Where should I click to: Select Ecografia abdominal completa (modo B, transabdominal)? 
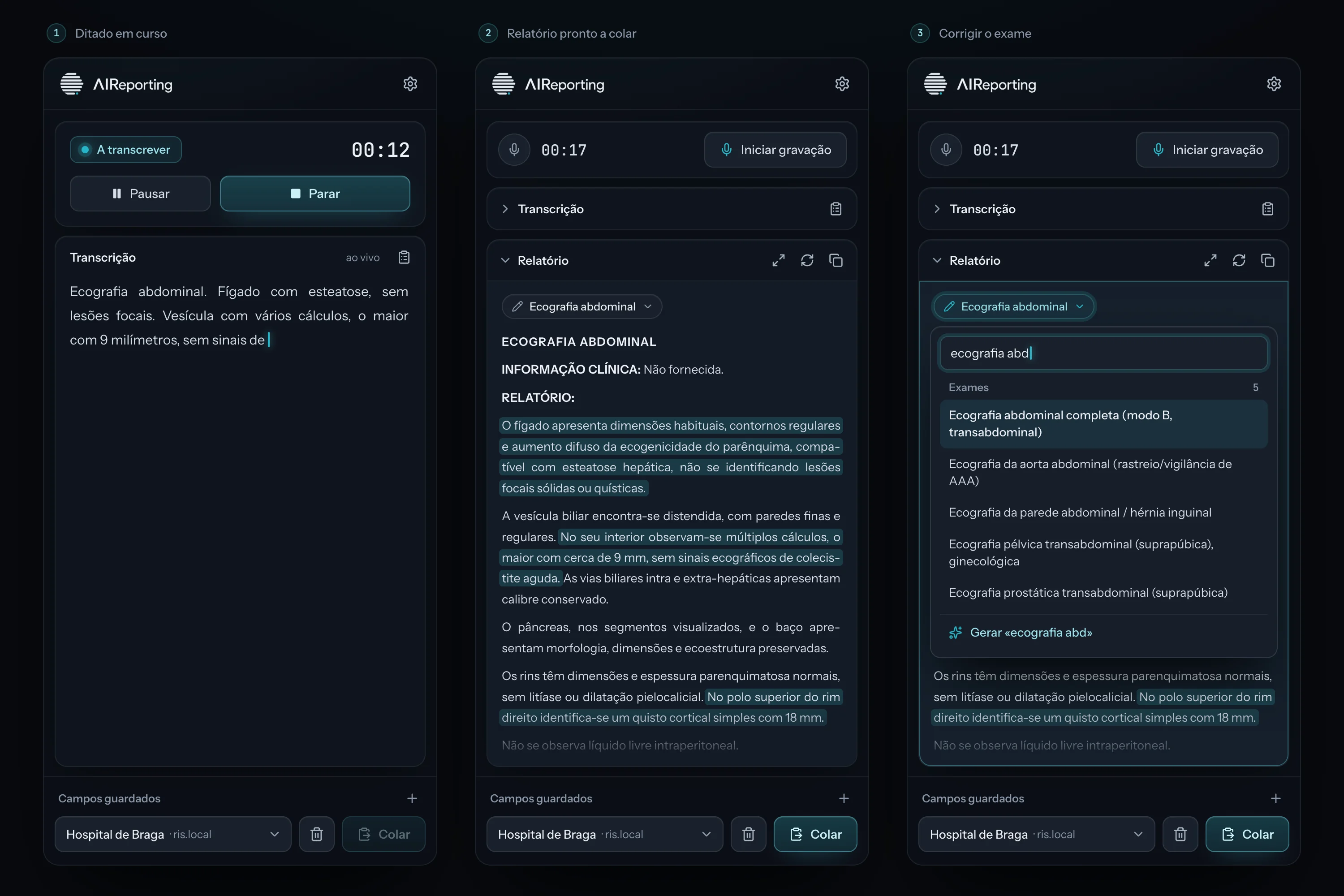pyautogui.click(x=1103, y=423)
